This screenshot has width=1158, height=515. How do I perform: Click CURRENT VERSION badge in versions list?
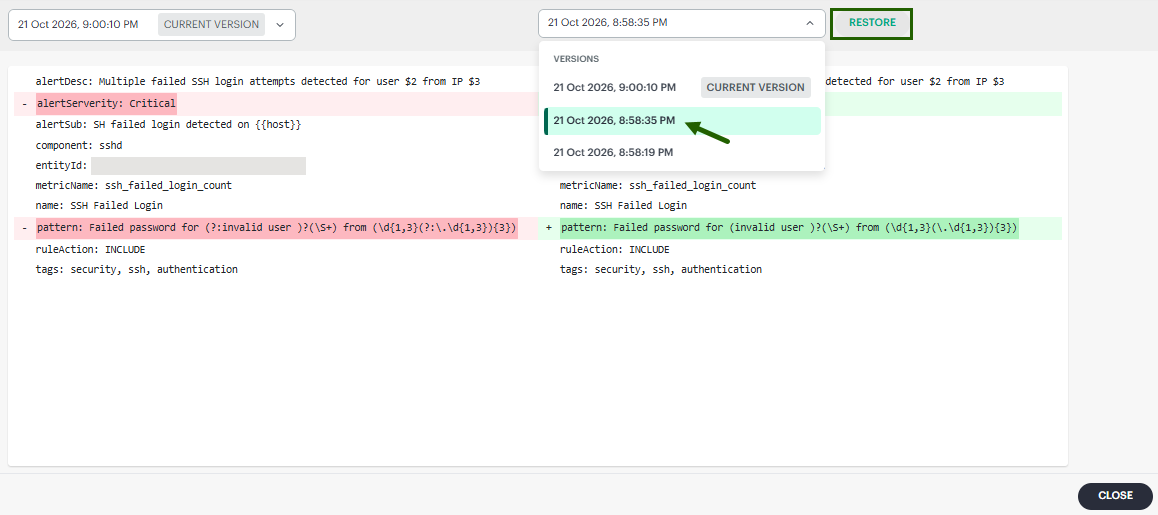(756, 87)
